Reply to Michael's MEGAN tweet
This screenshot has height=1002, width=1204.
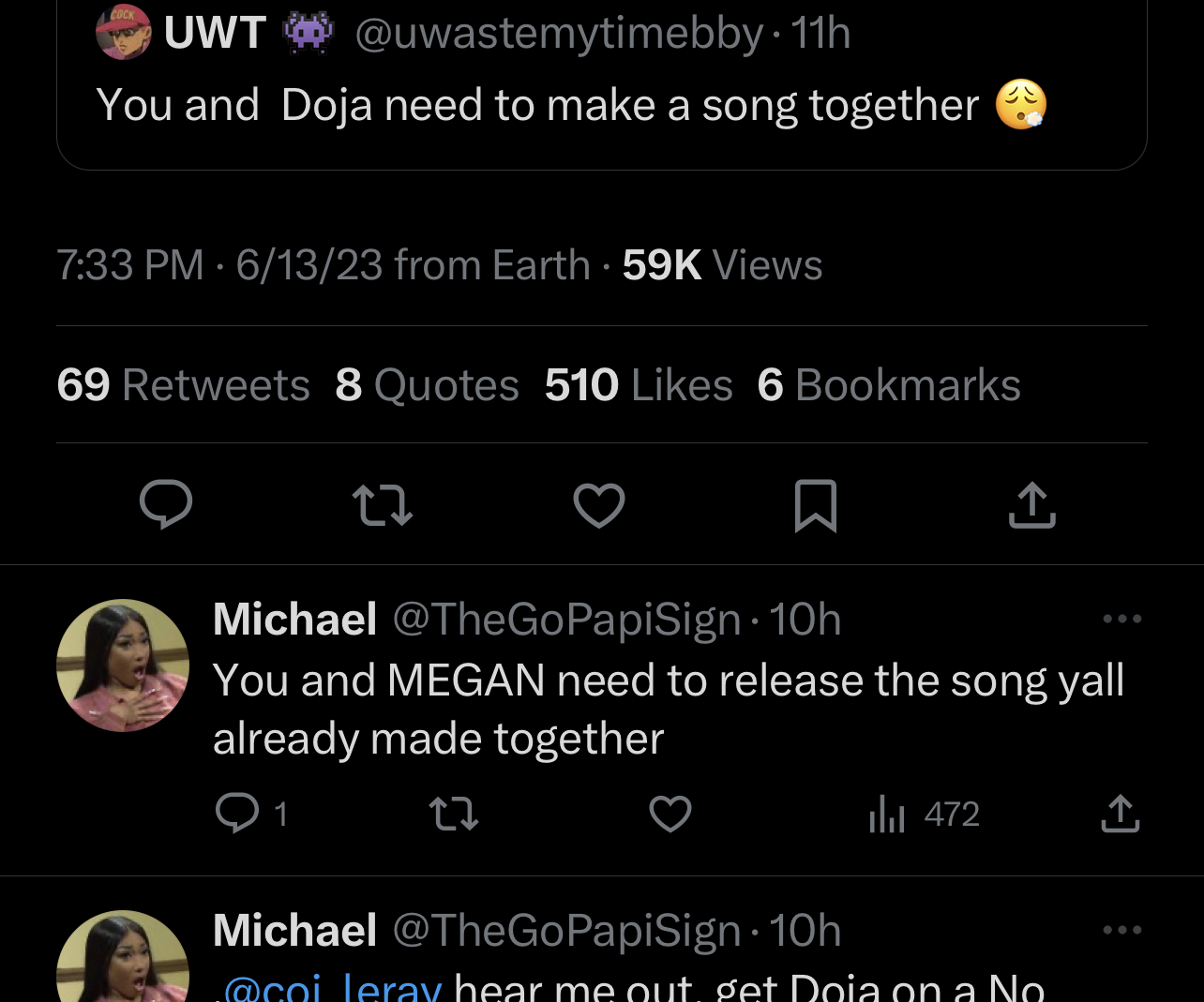click(x=237, y=814)
